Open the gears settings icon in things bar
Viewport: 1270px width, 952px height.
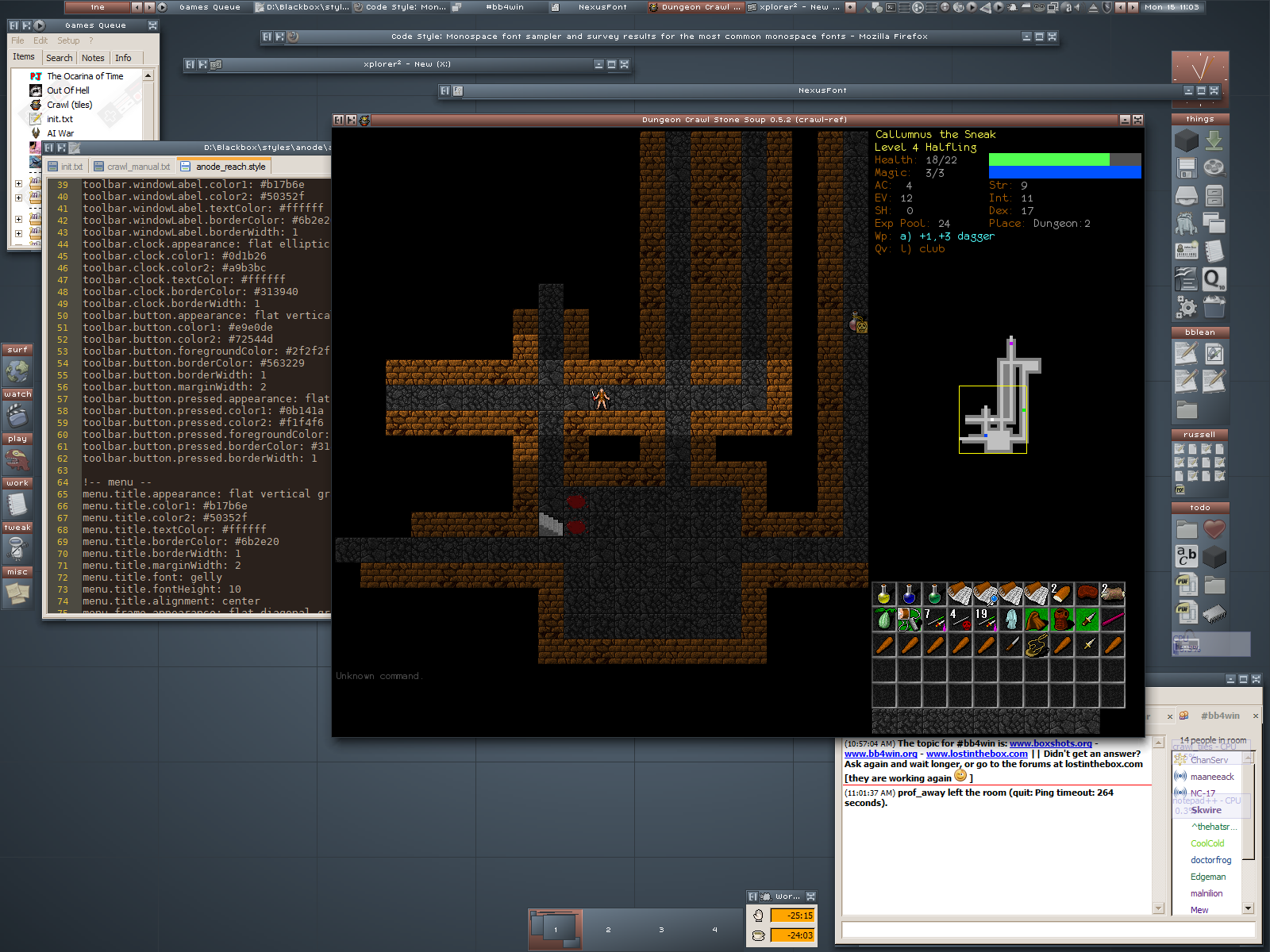pyautogui.click(x=1187, y=306)
